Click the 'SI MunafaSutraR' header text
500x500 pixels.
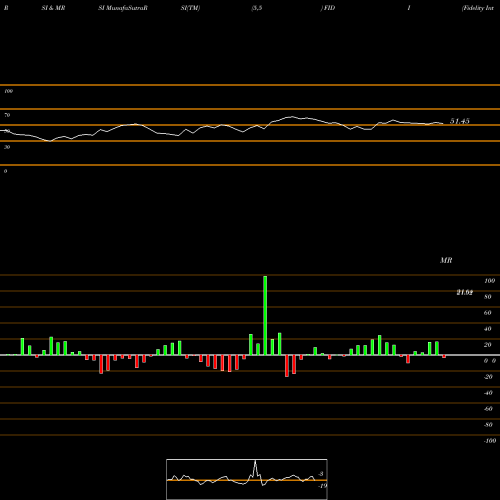123,8
